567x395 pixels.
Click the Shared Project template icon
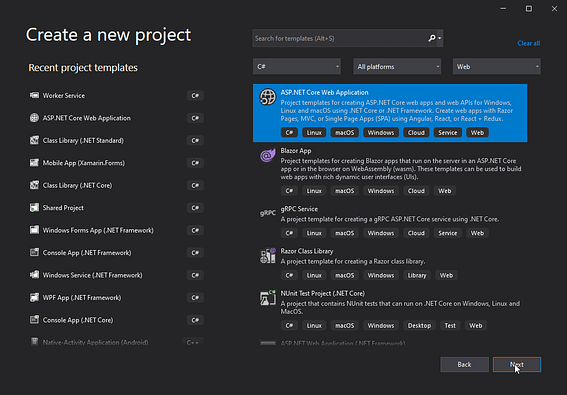(34, 208)
